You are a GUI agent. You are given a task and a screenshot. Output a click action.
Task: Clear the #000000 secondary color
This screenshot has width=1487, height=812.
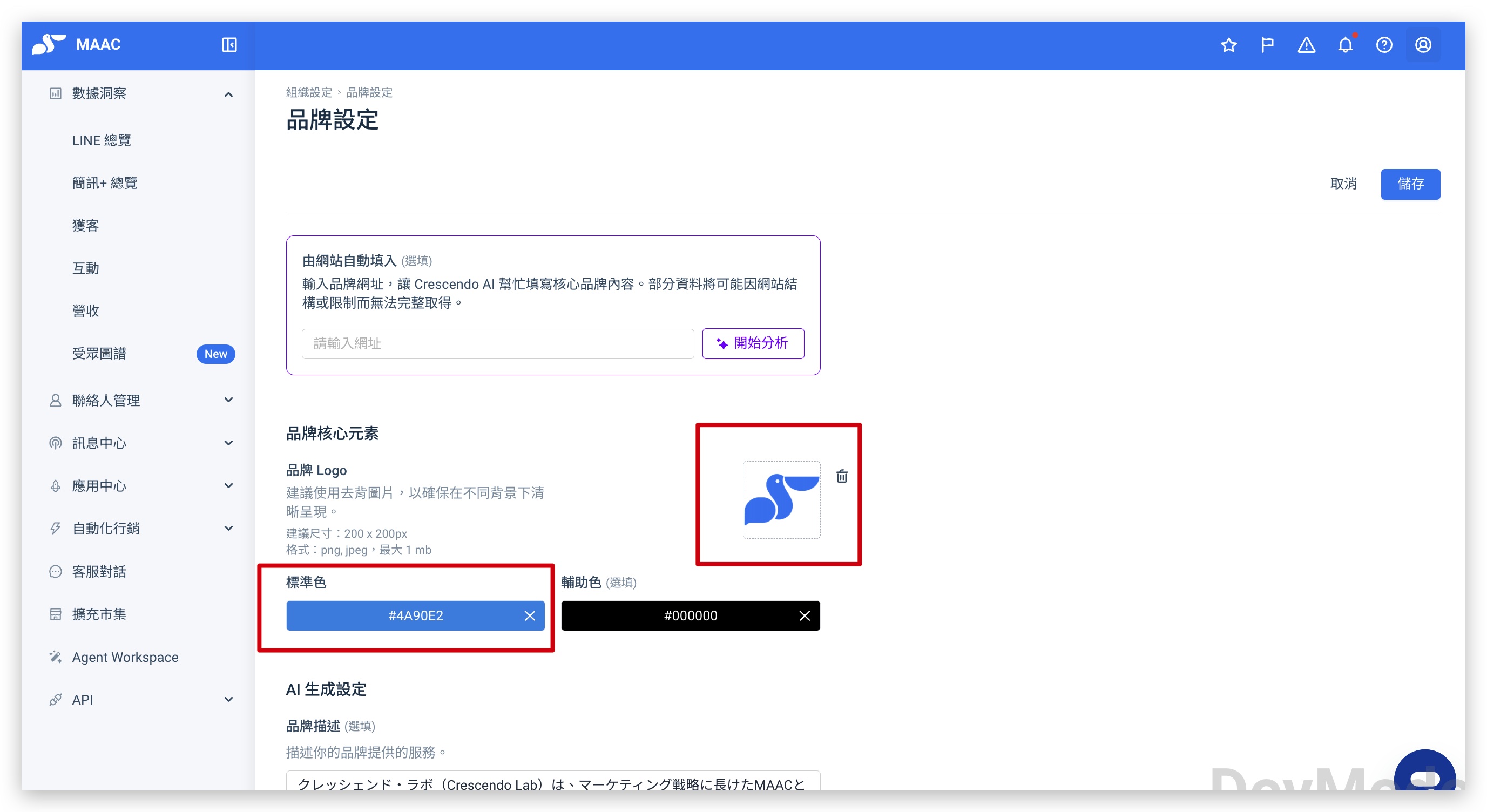point(805,616)
